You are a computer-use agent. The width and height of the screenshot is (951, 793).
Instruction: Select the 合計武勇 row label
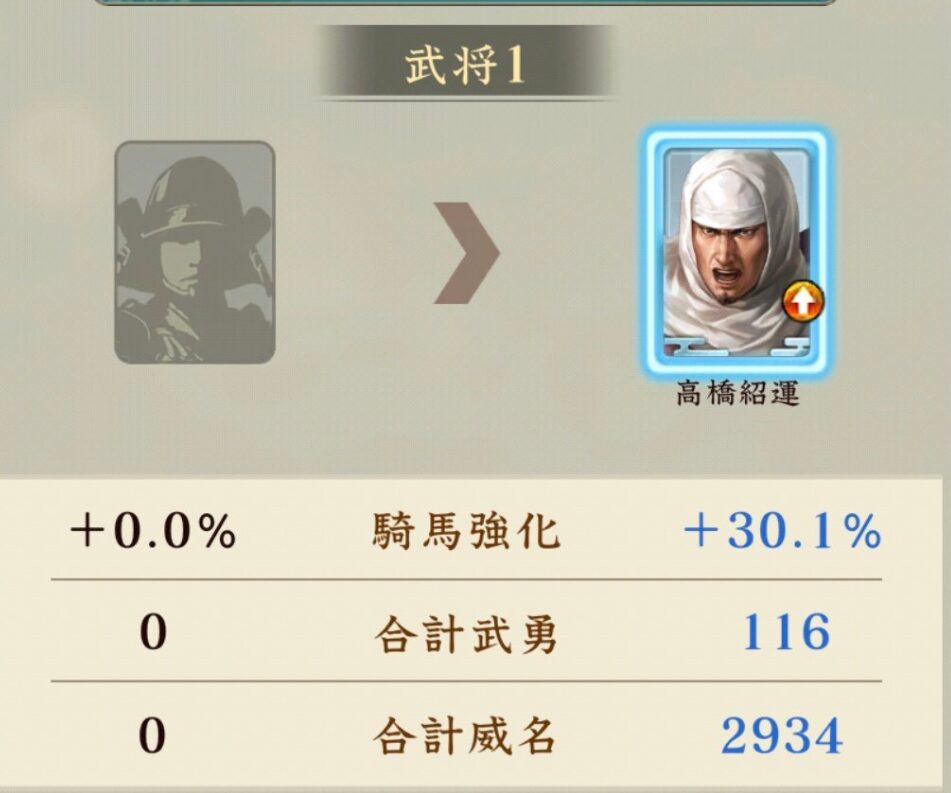point(466,635)
